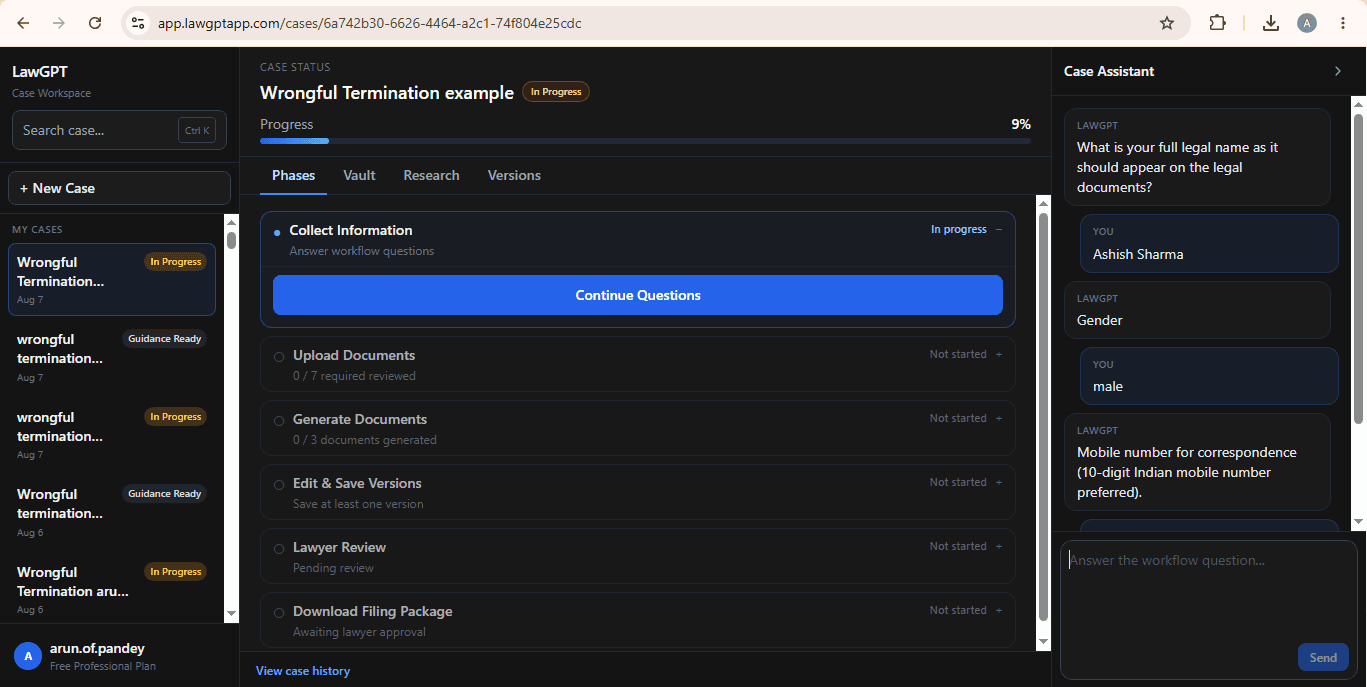Click the Wrongful Termination example heading
The width and height of the screenshot is (1367, 687).
[387, 93]
